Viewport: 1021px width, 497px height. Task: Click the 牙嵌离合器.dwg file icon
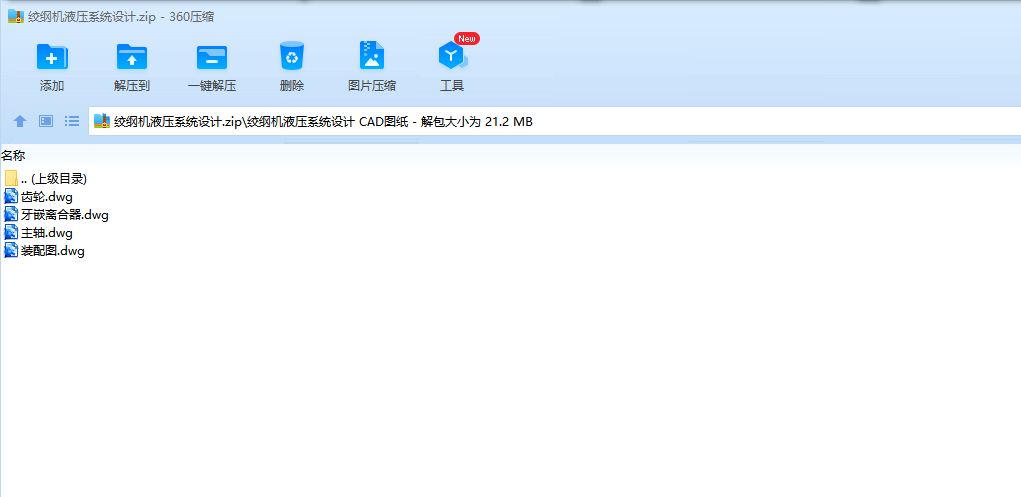[x=11, y=214]
